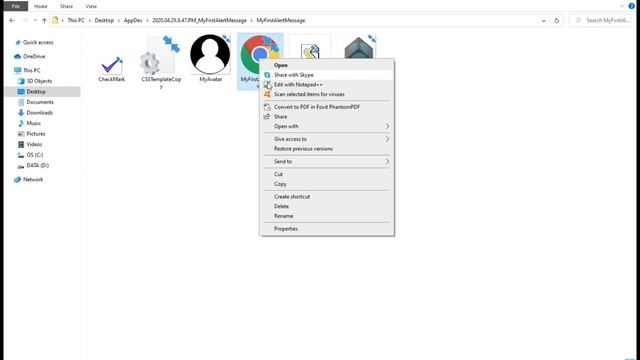Open the Help question mark icon
Viewport: 640px width, 360px height.
click(x=631, y=6)
